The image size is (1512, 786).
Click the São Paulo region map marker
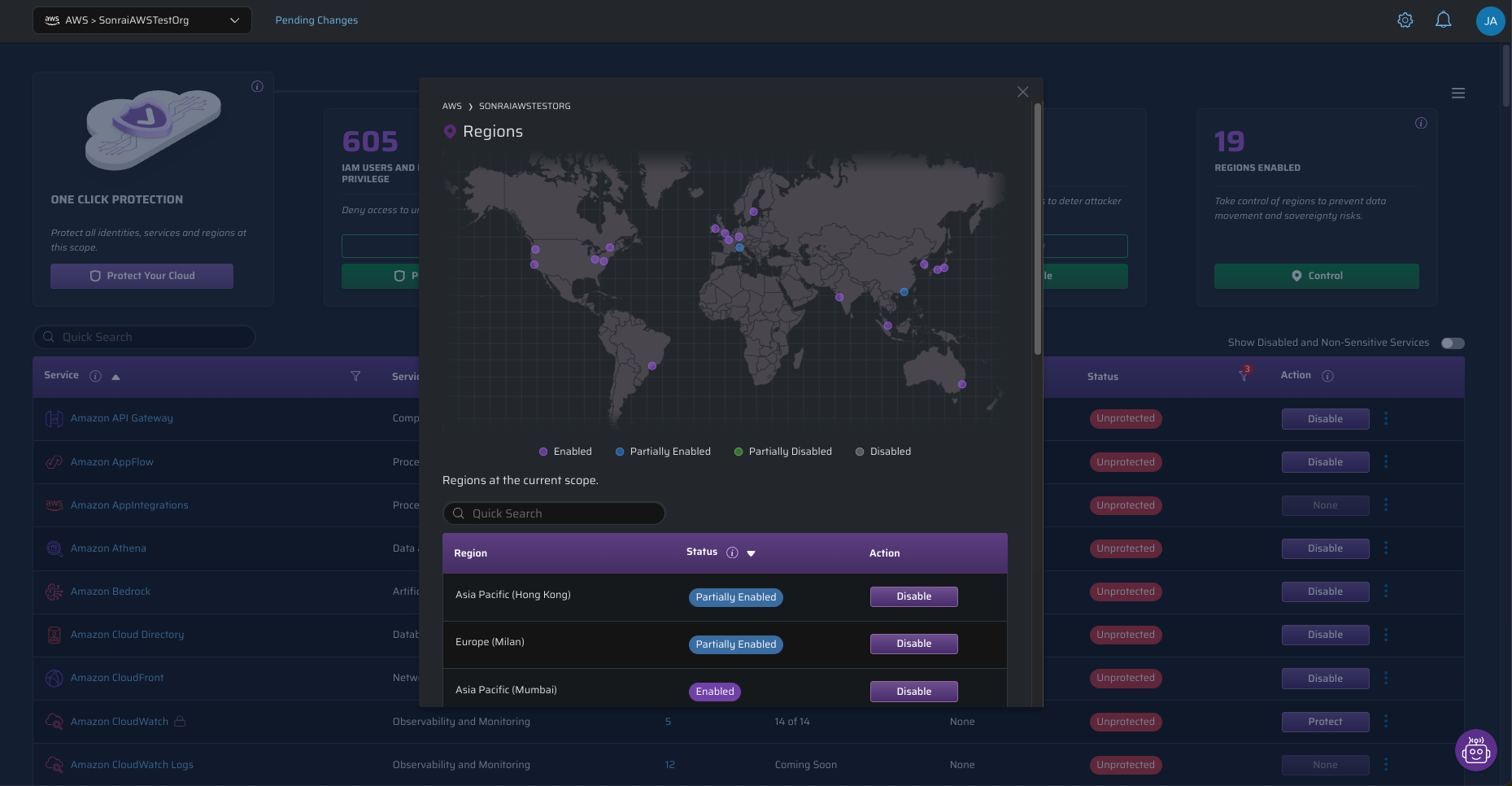point(652,366)
